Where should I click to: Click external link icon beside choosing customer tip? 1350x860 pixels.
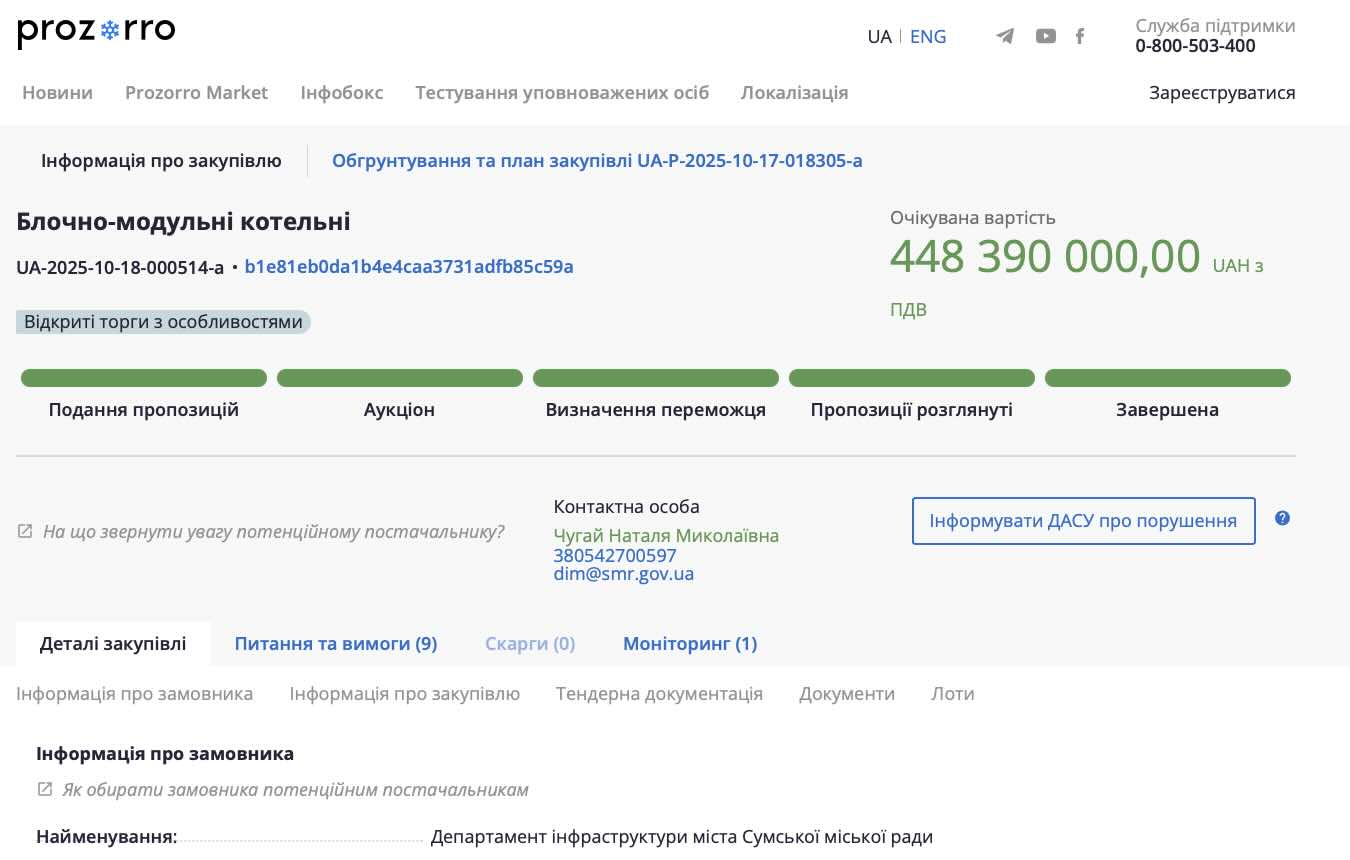[x=44, y=789]
